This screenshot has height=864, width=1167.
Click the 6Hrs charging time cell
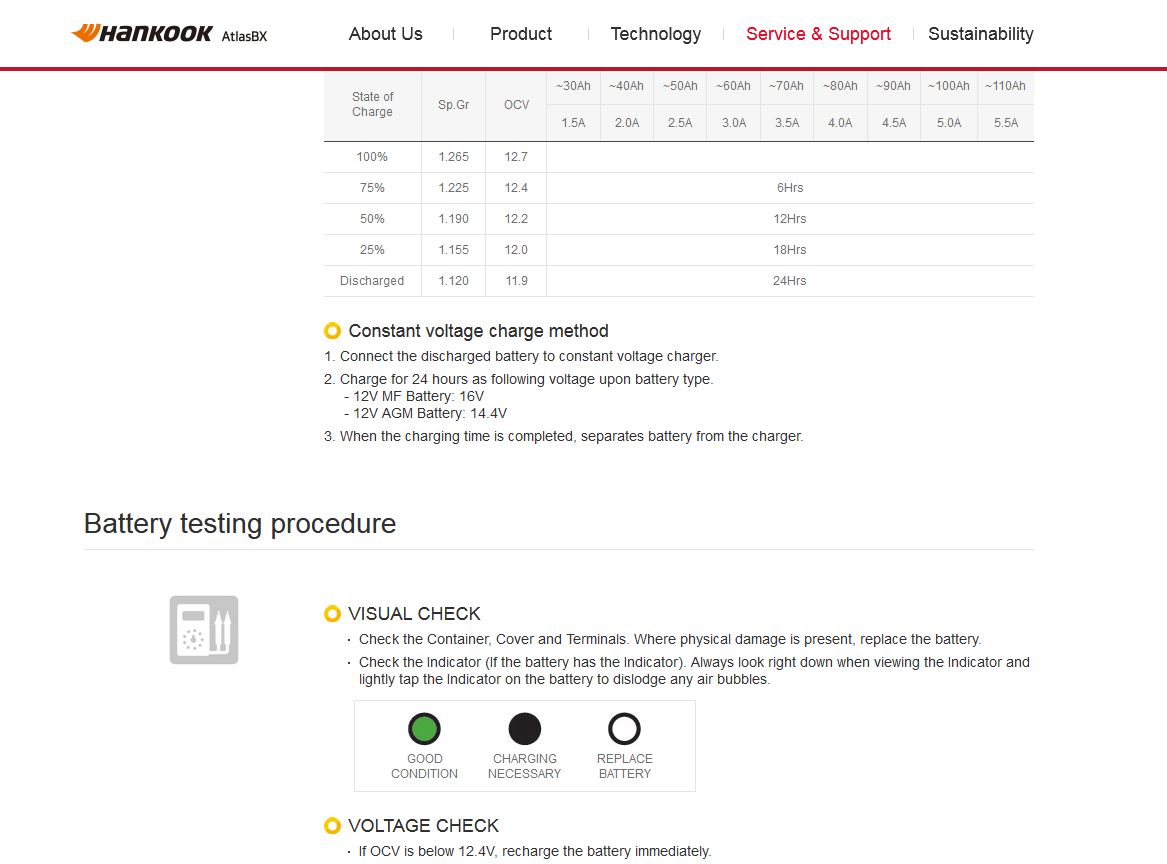pos(790,188)
